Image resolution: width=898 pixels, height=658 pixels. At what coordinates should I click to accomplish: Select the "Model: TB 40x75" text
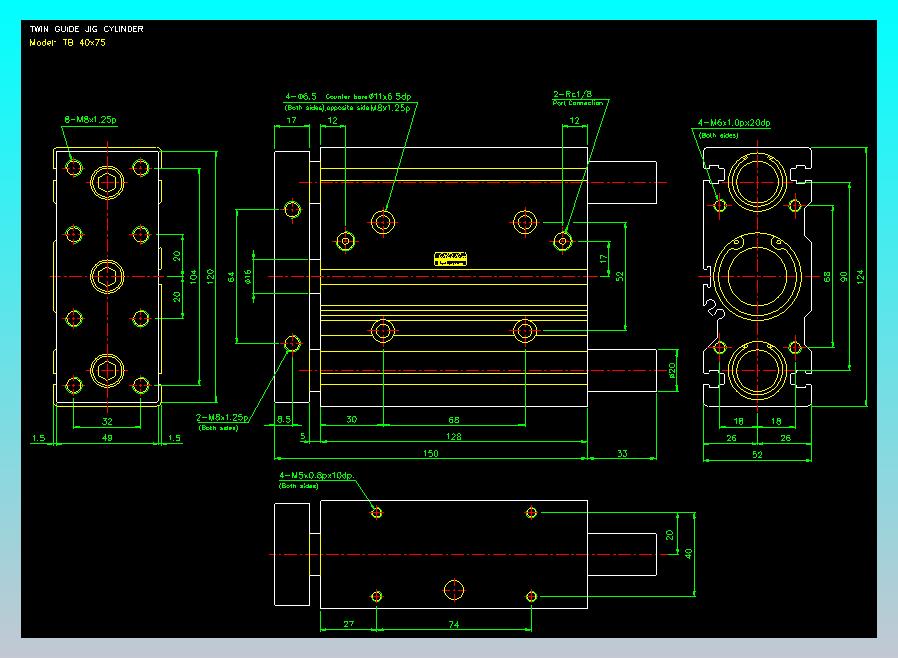[x=68, y=43]
